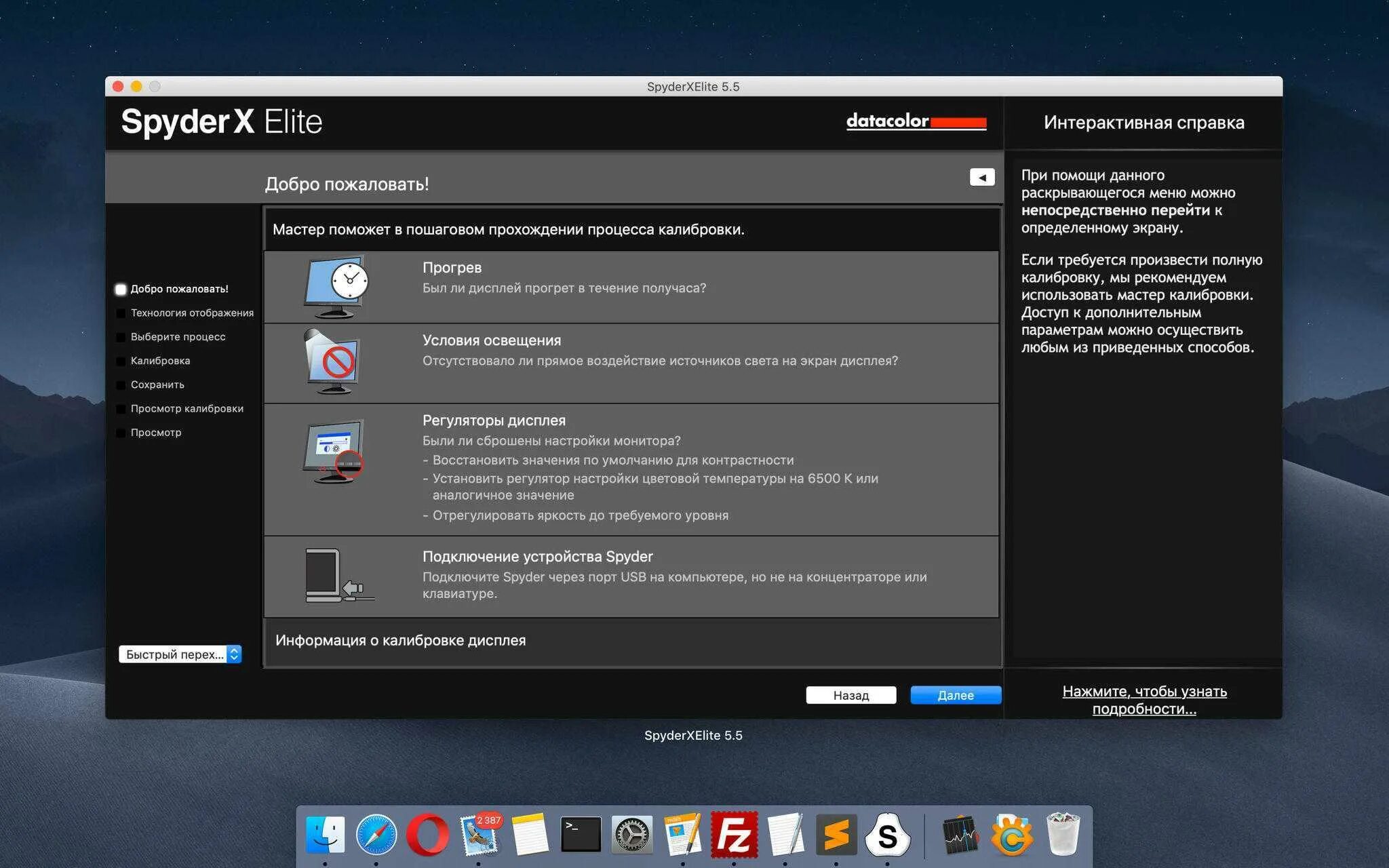Image resolution: width=1389 pixels, height=868 pixels.
Task: Open Sublime Text from the dock
Action: point(836,834)
